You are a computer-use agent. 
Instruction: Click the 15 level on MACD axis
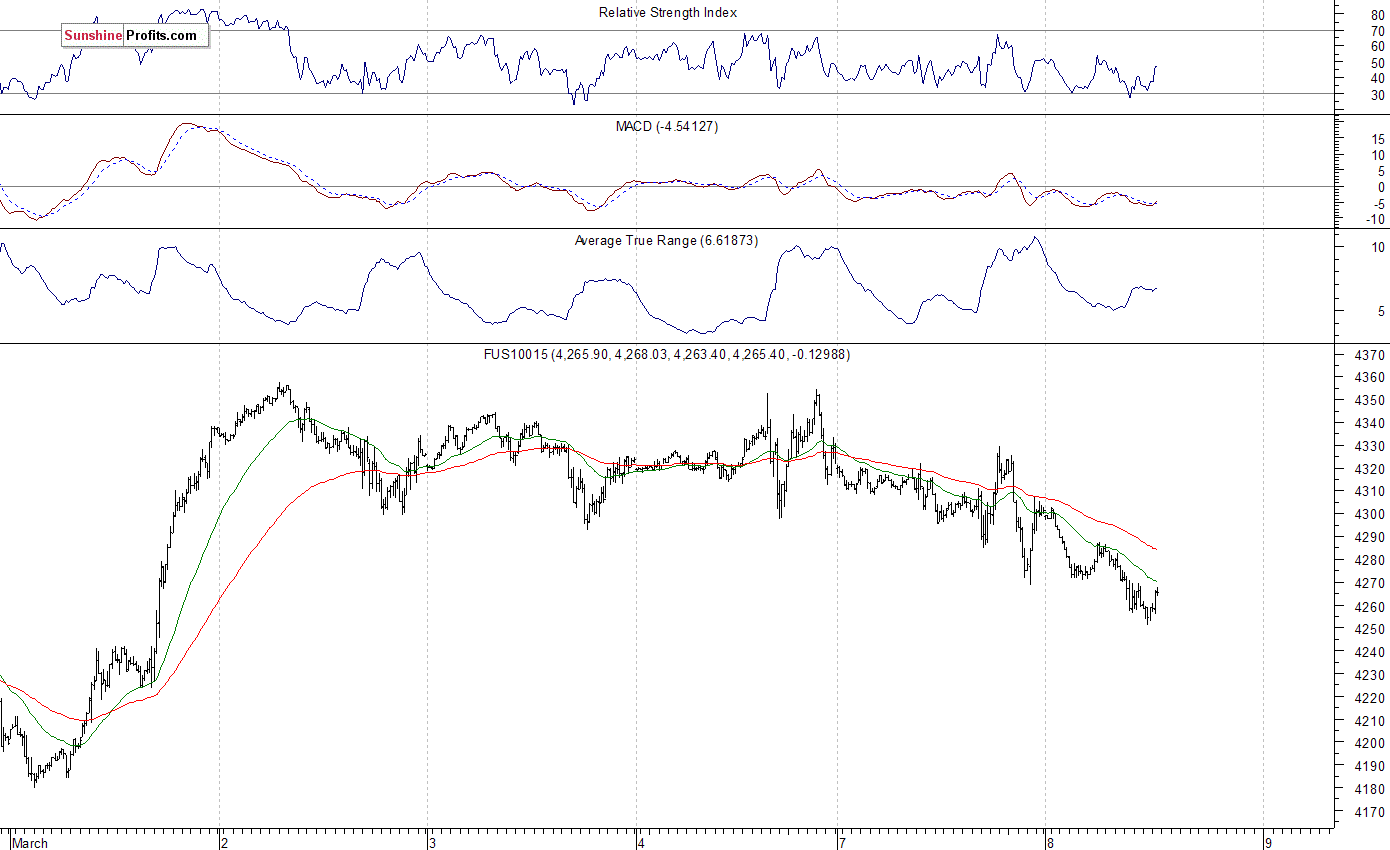[x=1378, y=139]
